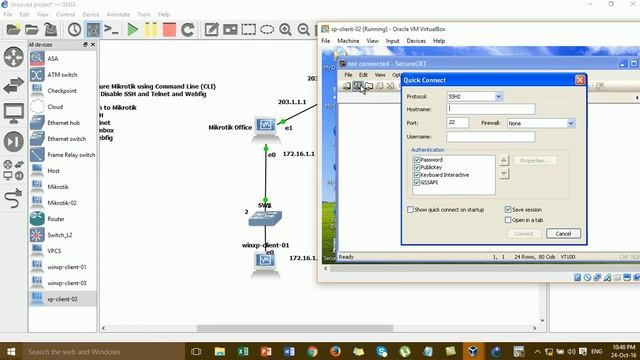Image resolution: width=640 pixels, height=360 pixels.
Task: Click the zoom out magnifier icon
Action: (304, 29)
